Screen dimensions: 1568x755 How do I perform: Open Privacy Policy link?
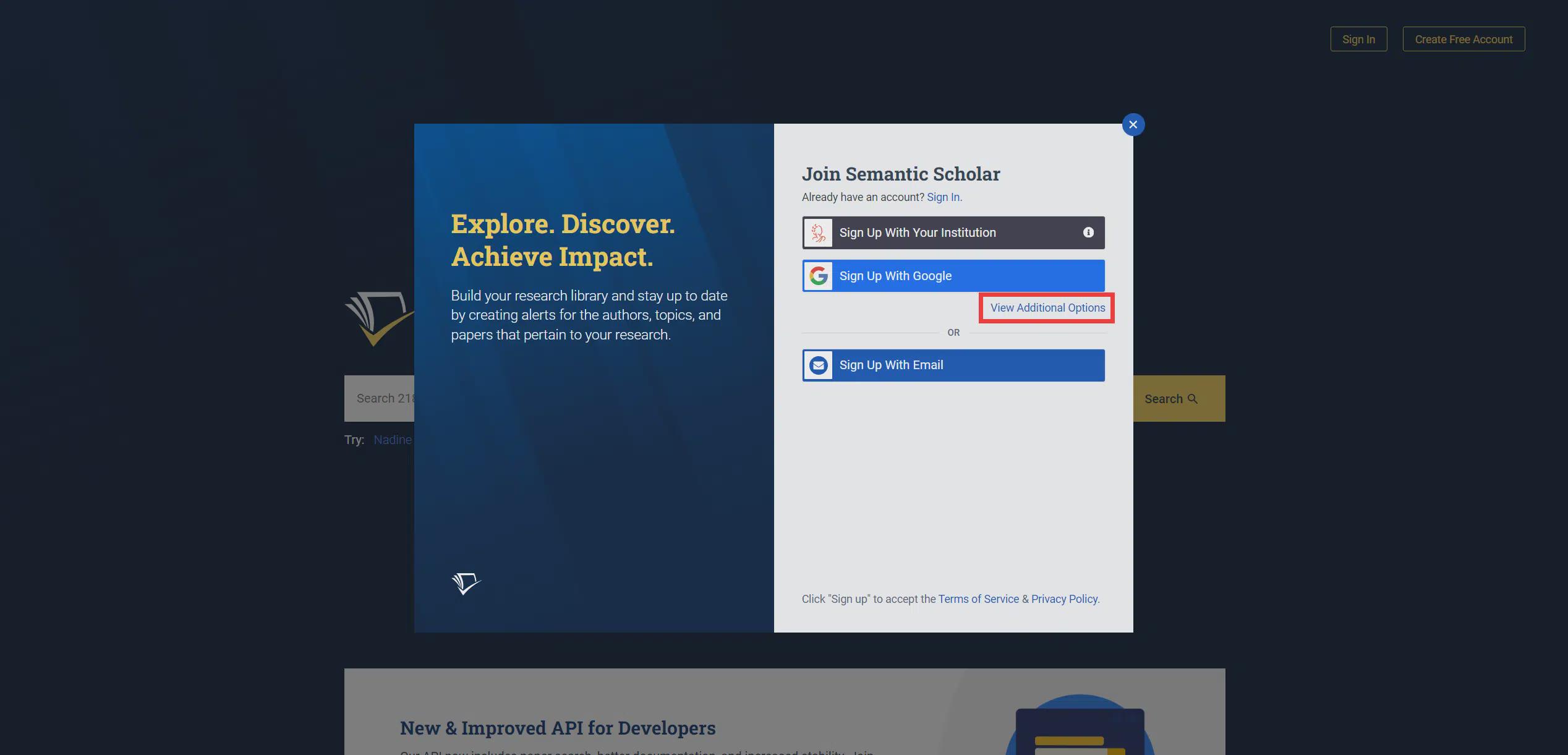[1064, 599]
